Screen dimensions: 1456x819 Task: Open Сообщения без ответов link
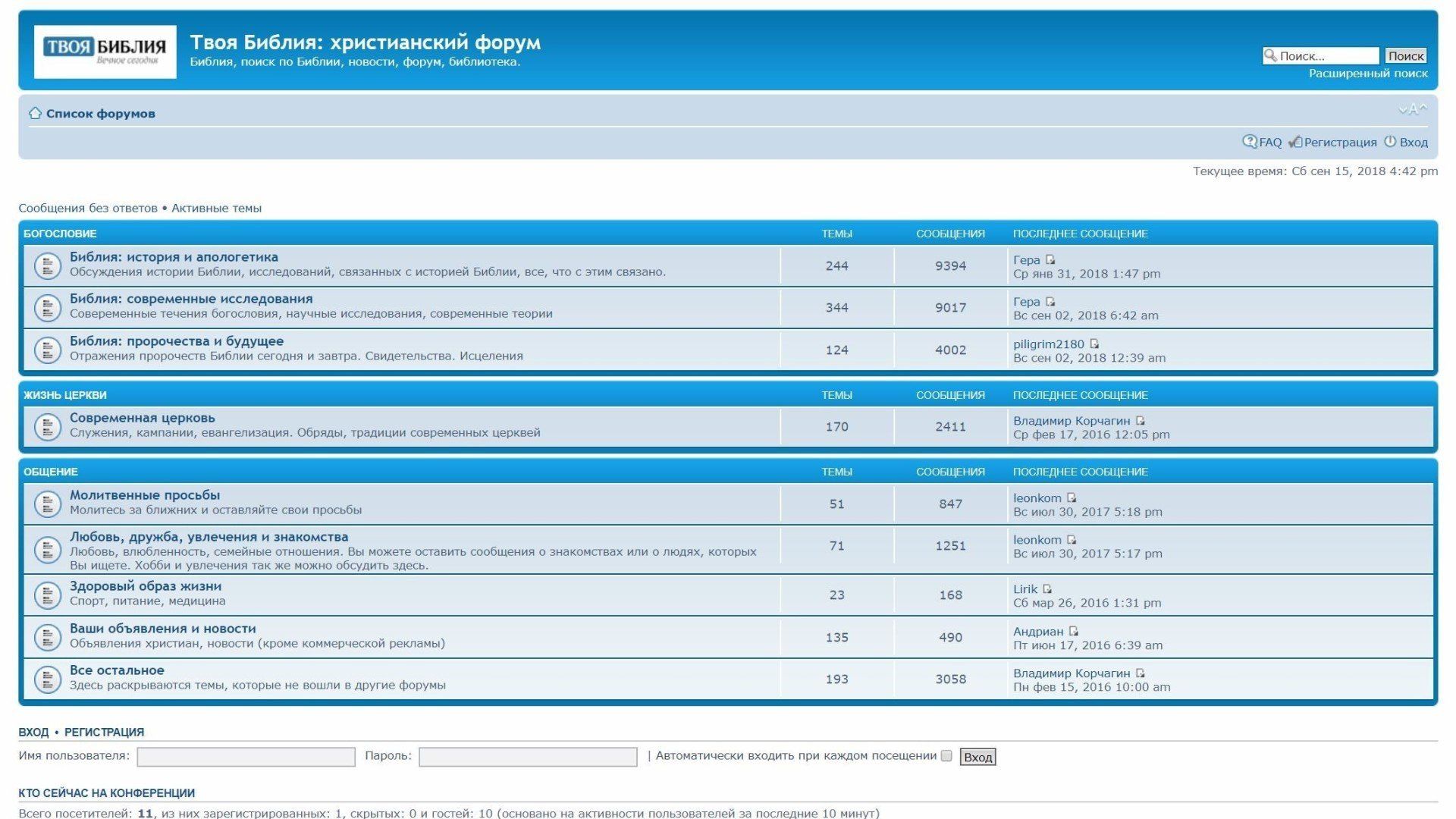click(88, 208)
